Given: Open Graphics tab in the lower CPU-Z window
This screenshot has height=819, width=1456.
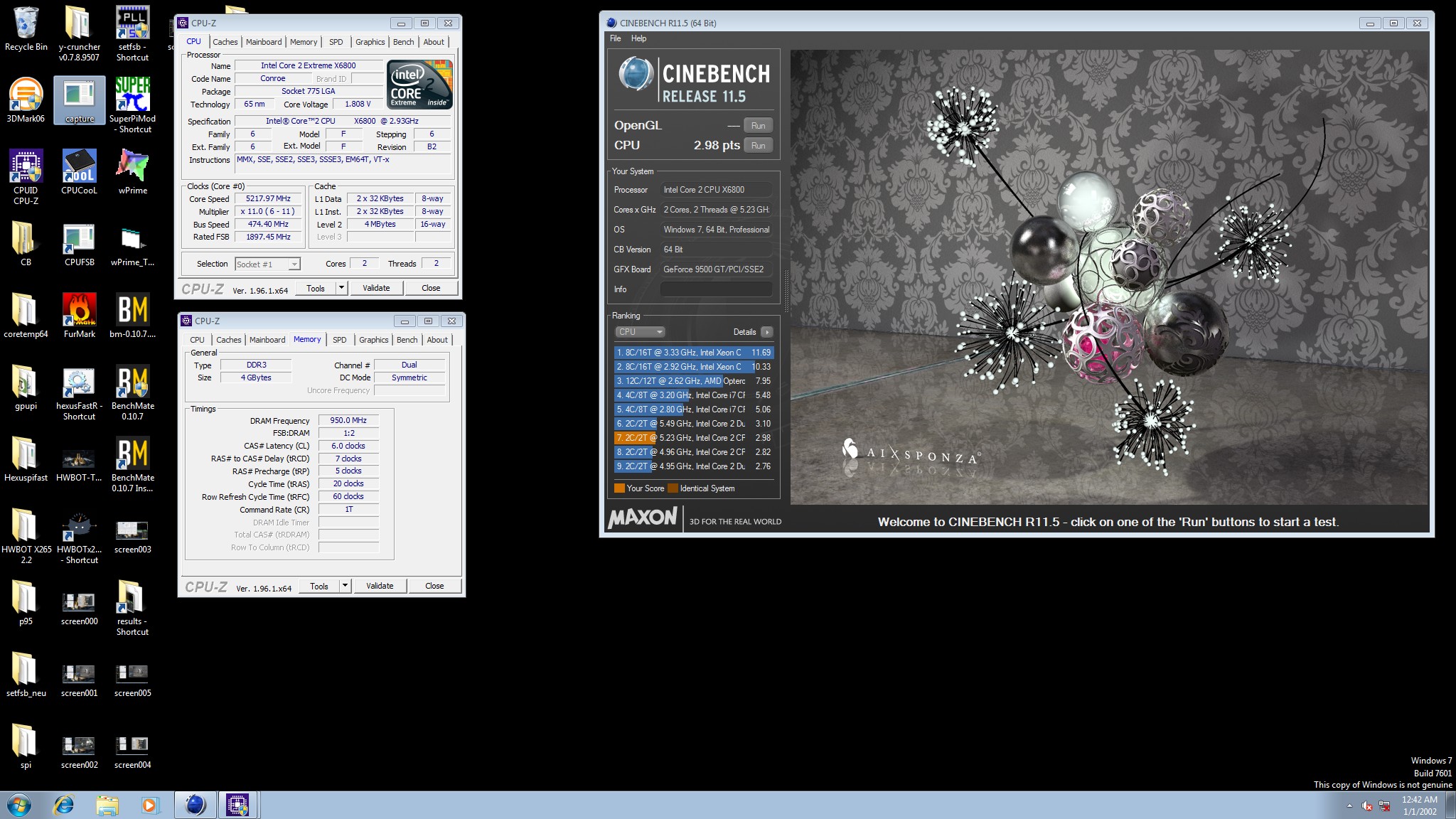Looking at the screenshot, I should point(374,340).
